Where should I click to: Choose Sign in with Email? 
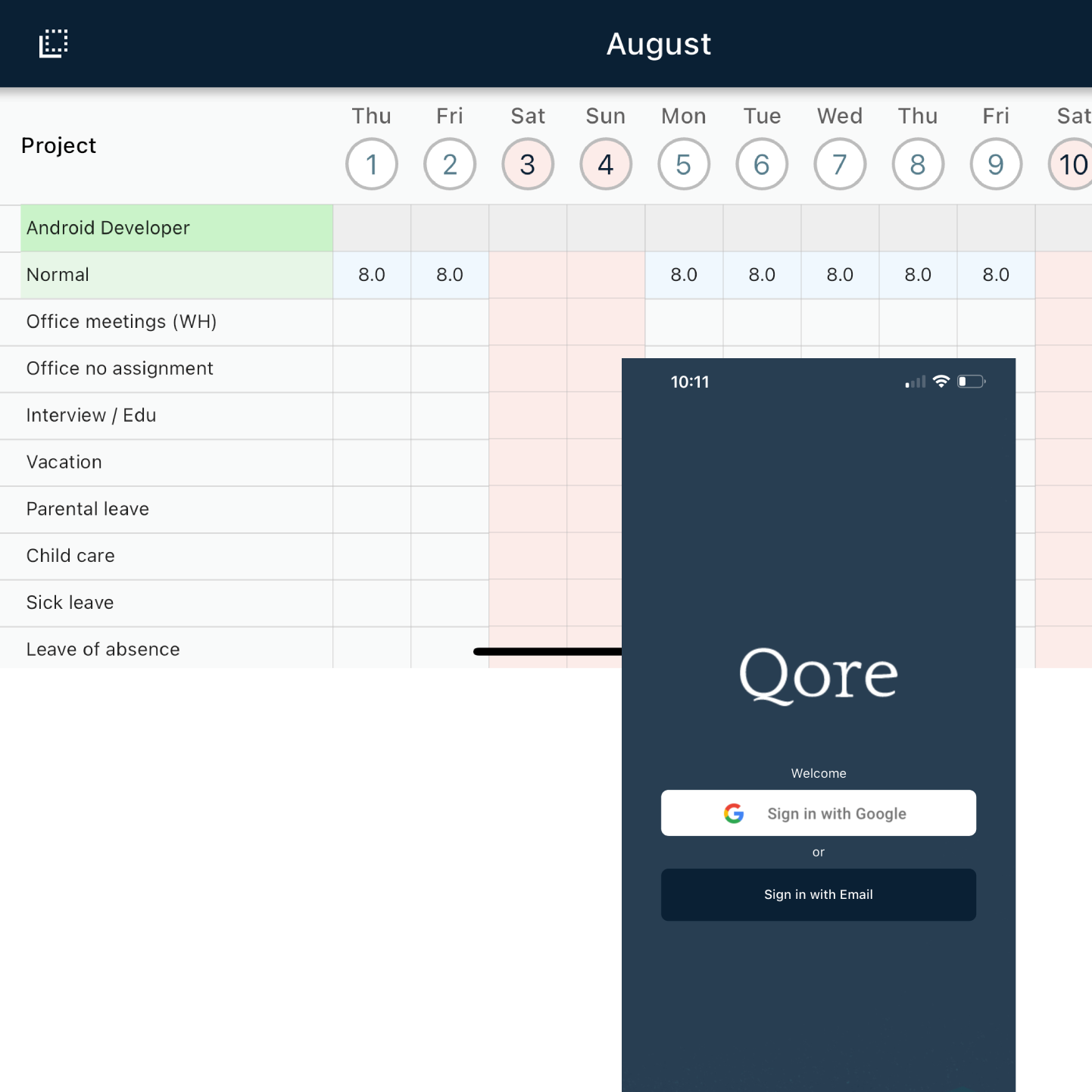tap(819, 894)
